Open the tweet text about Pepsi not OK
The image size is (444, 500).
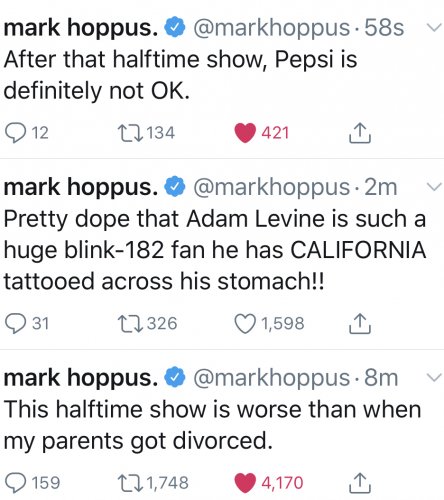[x=180, y=75]
